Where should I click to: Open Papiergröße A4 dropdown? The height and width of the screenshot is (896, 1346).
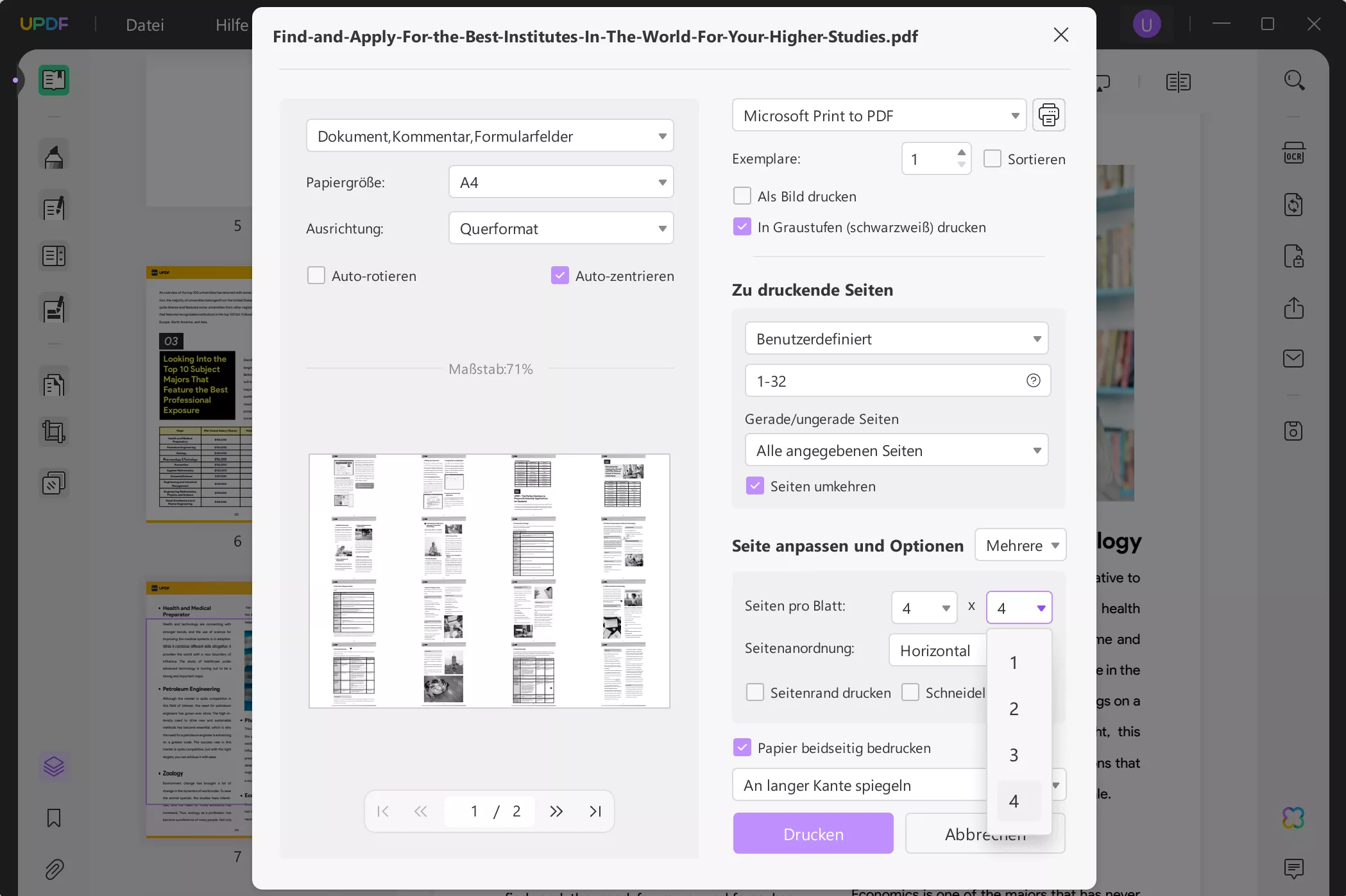click(x=561, y=182)
